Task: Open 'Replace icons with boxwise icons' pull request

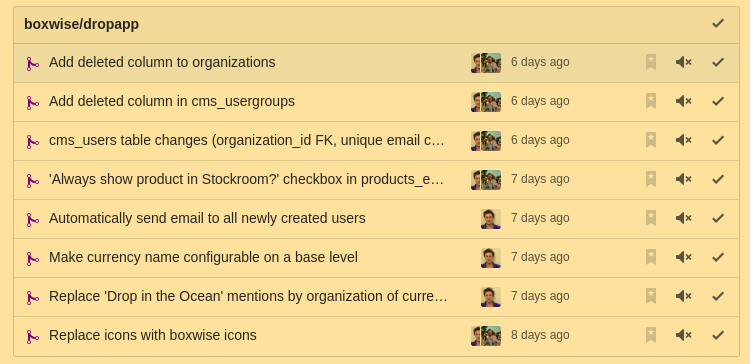Action: click(153, 335)
